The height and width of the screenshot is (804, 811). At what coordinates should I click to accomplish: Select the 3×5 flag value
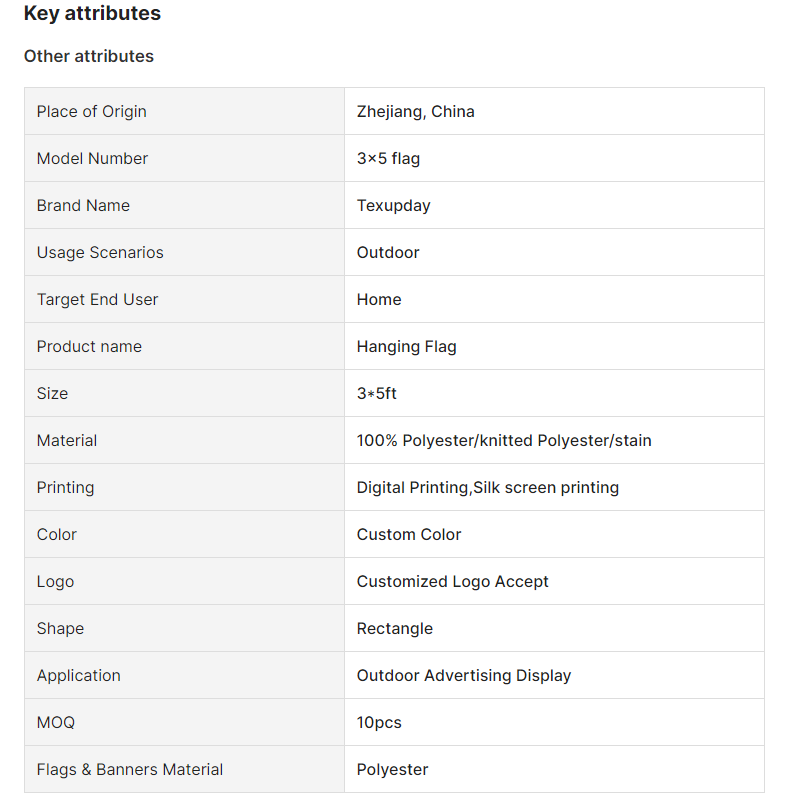[x=388, y=158]
